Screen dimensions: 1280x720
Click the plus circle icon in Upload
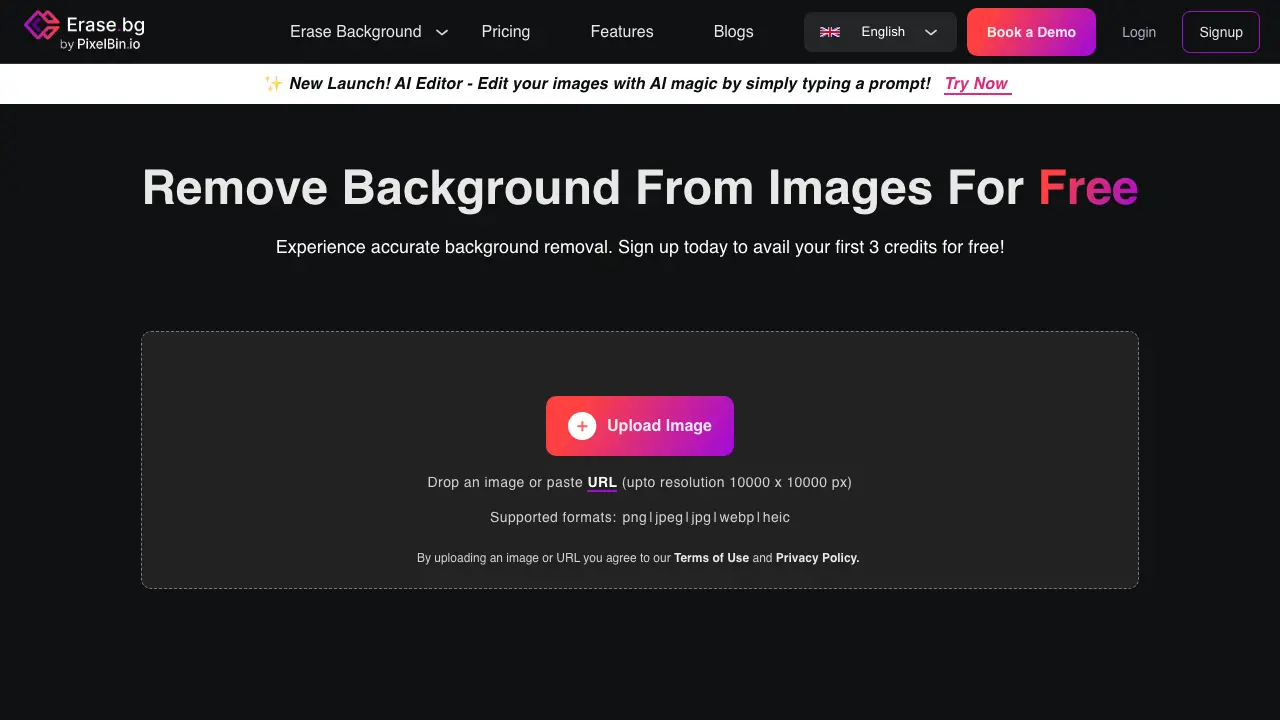[x=582, y=426]
